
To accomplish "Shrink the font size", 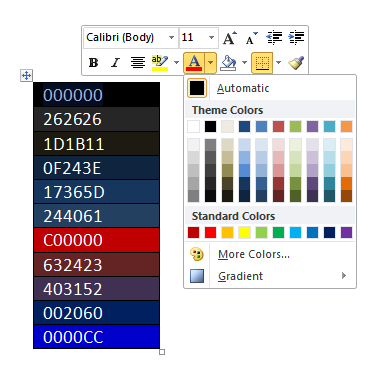I will tap(251, 38).
